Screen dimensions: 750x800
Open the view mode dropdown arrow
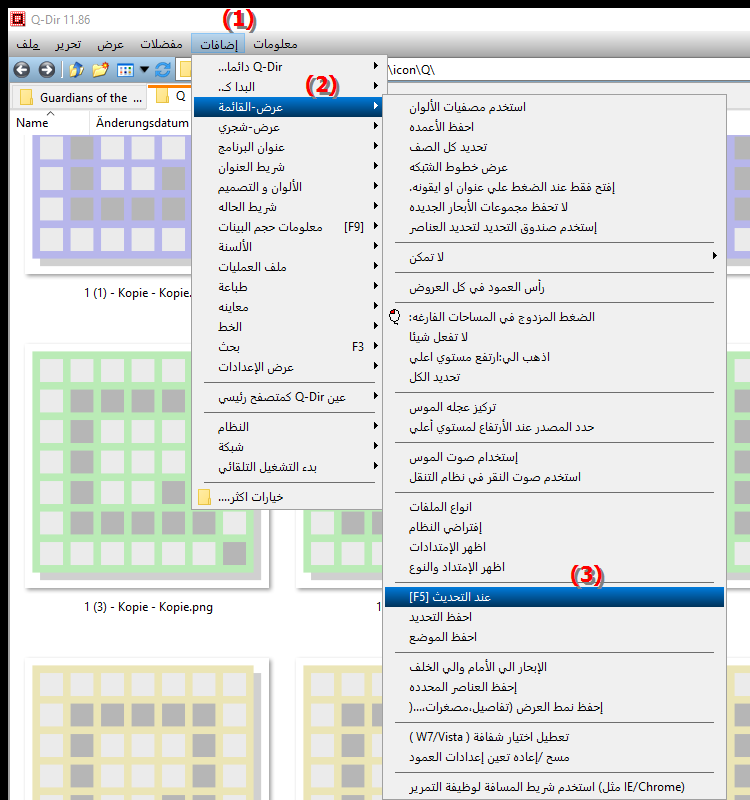[x=144, y=69]
